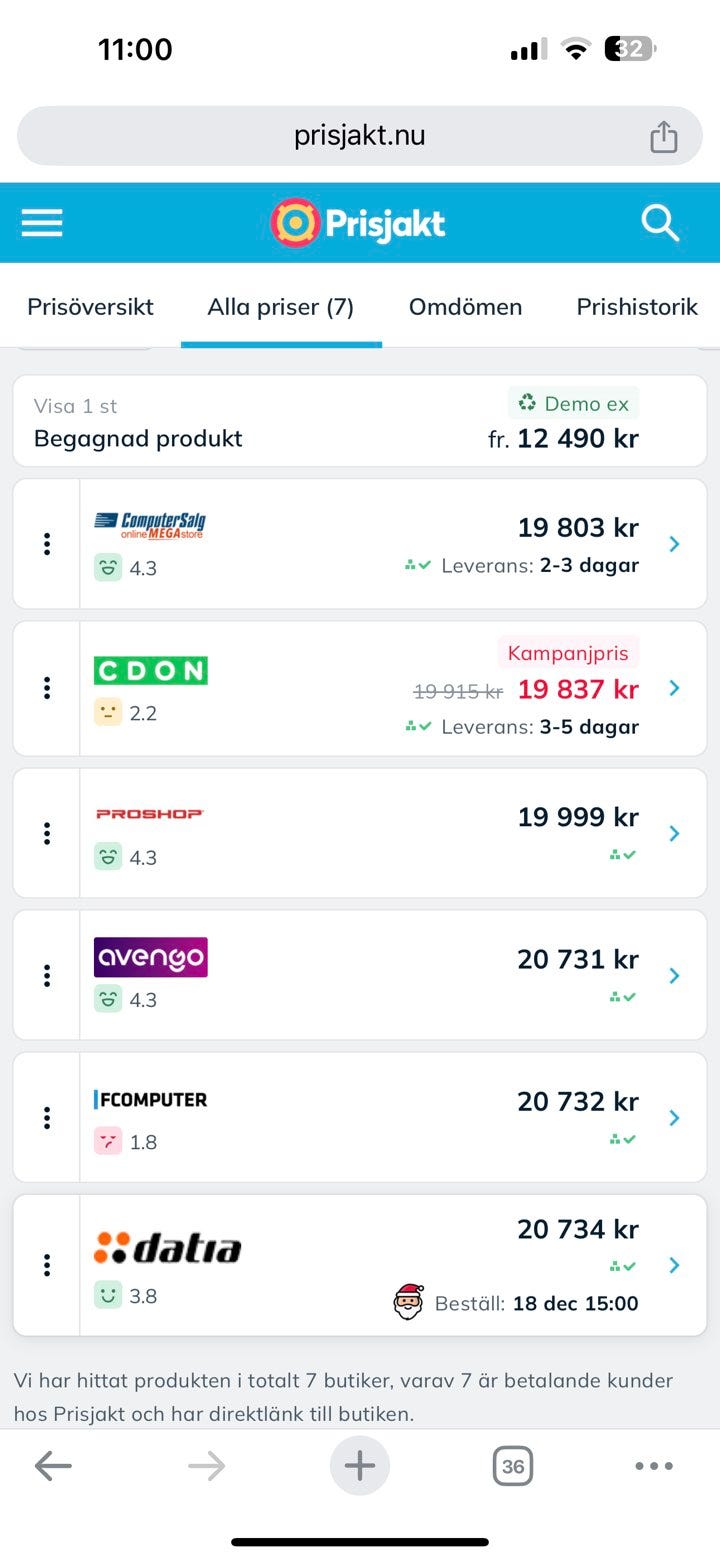Open the hamburger menu in Prisjakt header
Image resolution: width=720 pixels, height=1560 pixels.
pos(42,222)
